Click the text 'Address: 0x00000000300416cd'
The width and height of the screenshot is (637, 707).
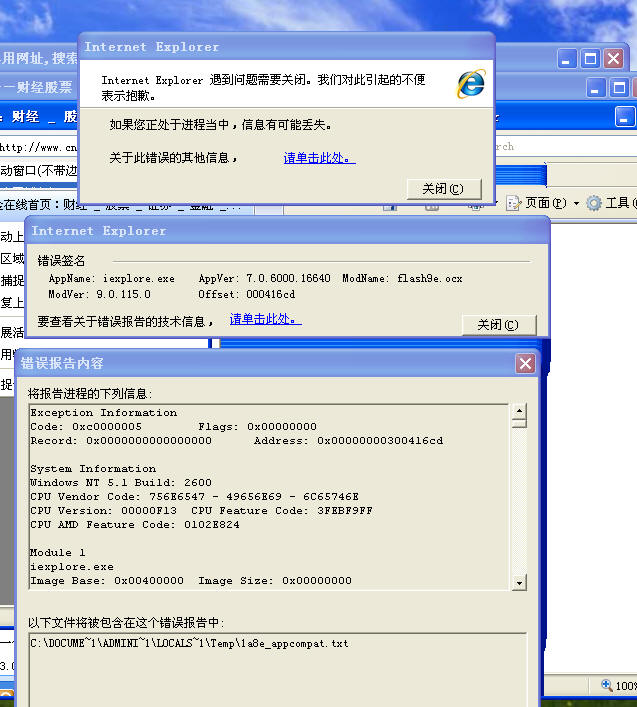click(348, 441)
